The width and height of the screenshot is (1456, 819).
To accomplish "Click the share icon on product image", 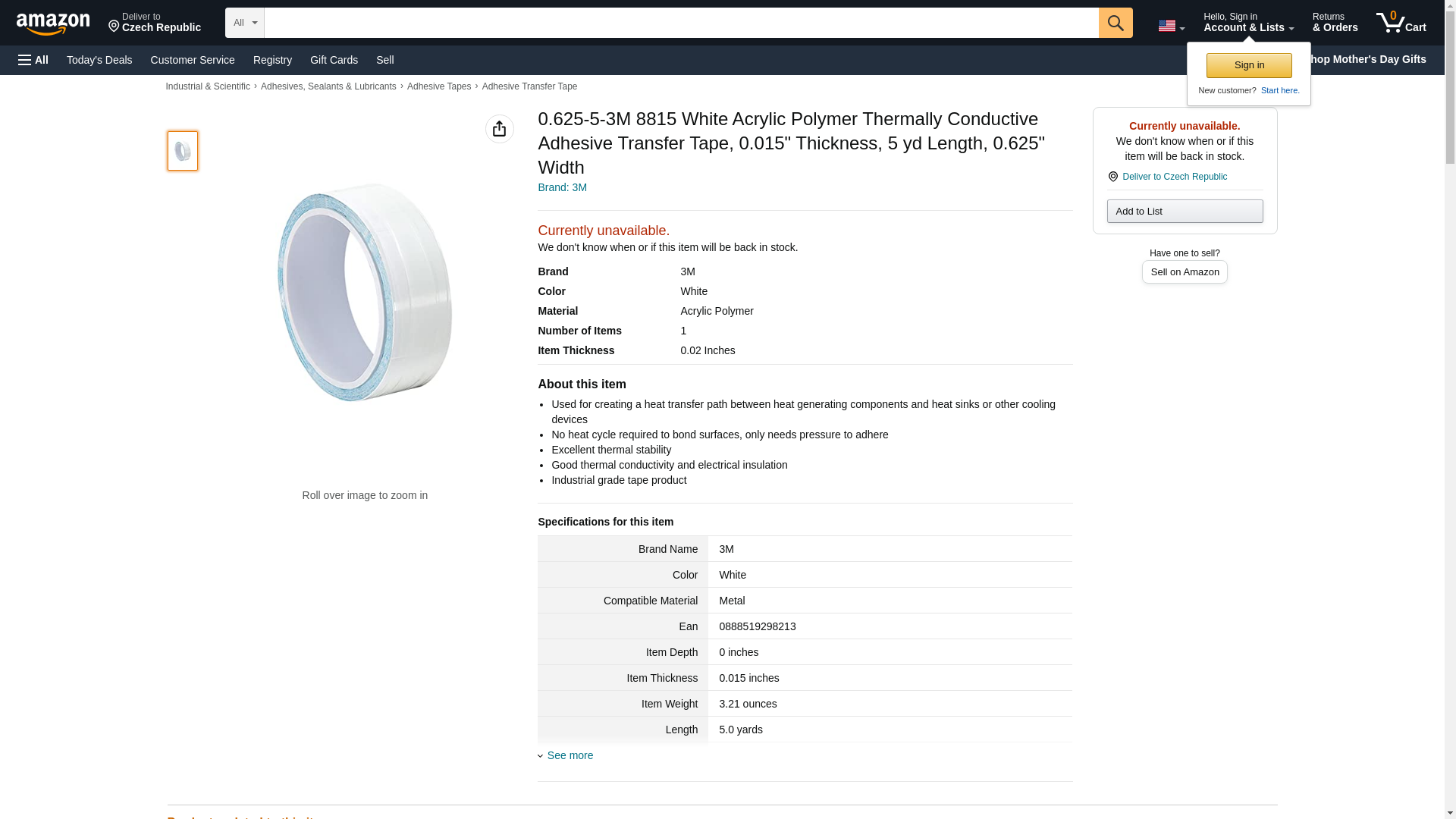I will 499,129.
